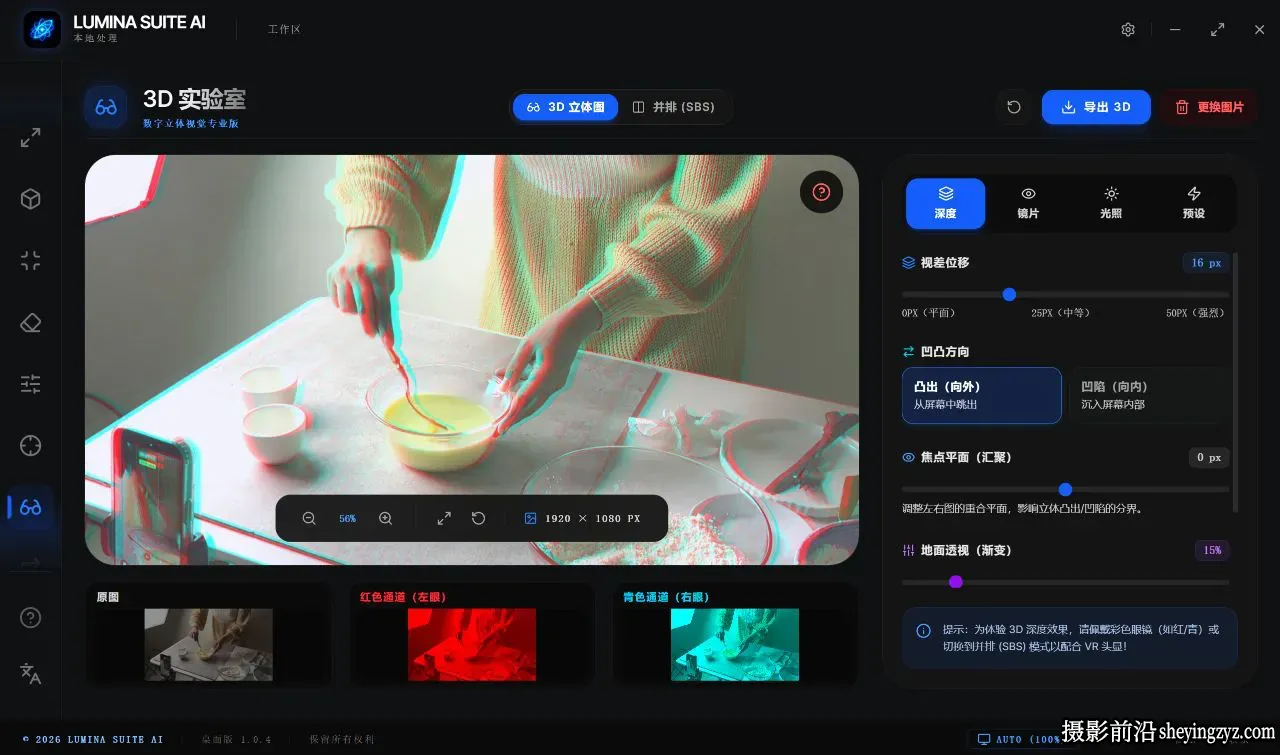Select the eraser tool in sidebar

click(x=31, y=322)
